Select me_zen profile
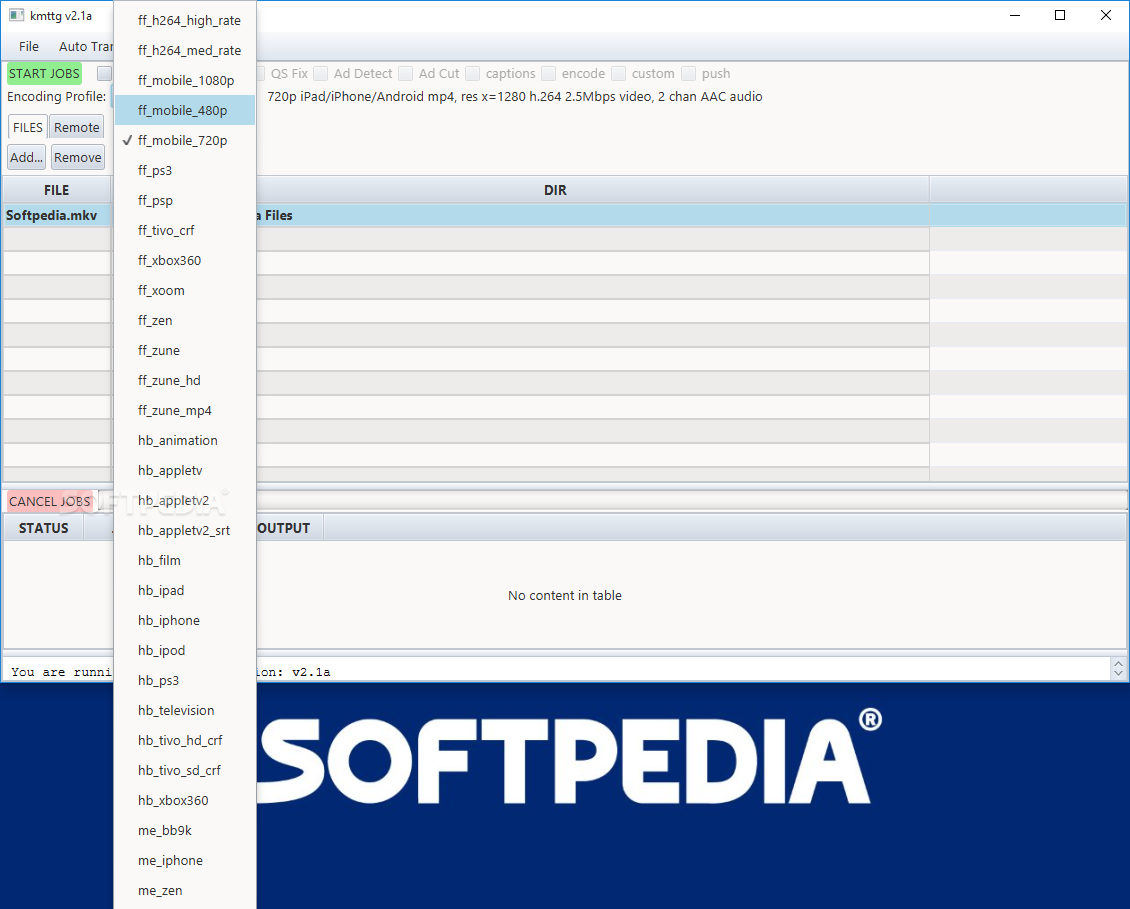Image resolution: width=1130 pixels, height=909 pixels. click(x=185, y=891)
